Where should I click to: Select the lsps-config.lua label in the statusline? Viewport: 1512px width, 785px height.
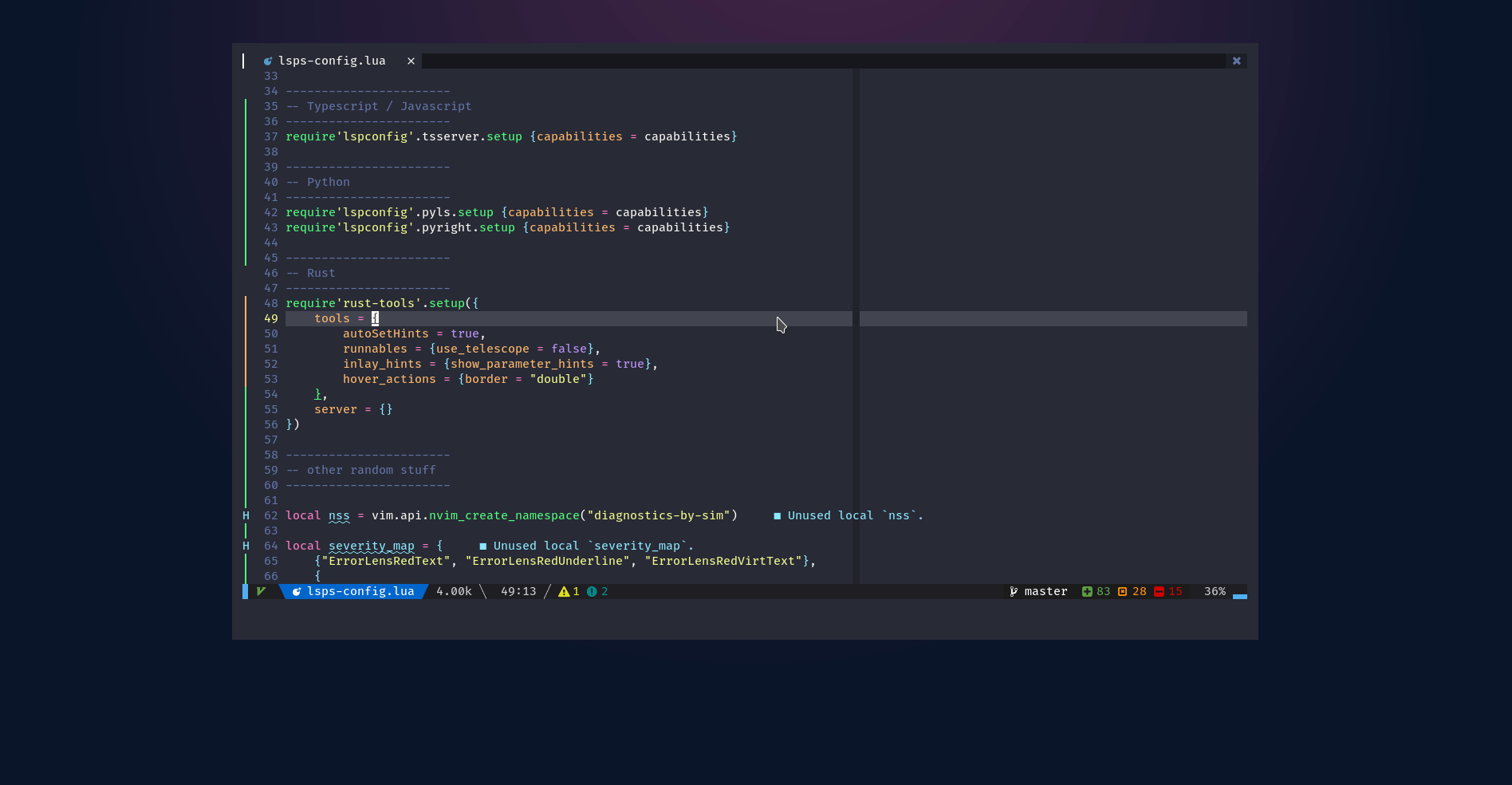tap(360, 591)
